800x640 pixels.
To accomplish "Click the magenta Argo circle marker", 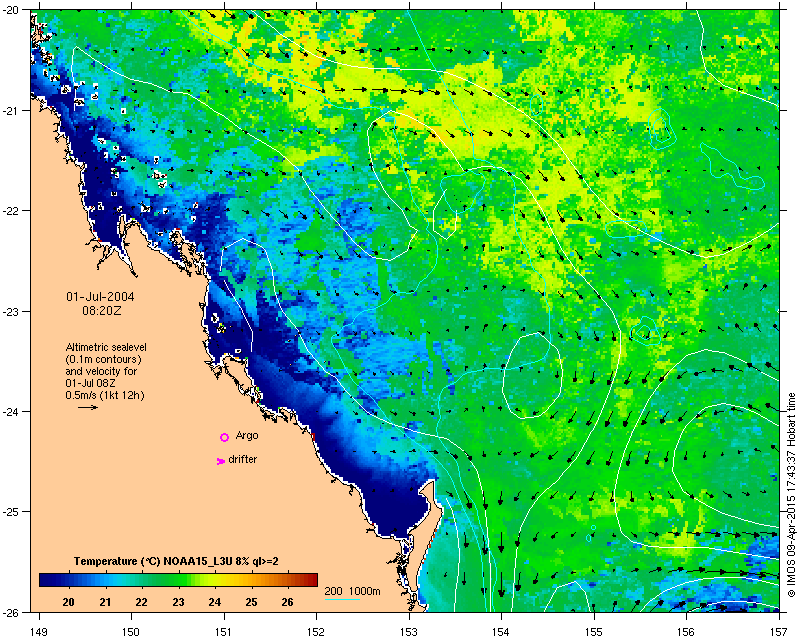I will [224, 437].
